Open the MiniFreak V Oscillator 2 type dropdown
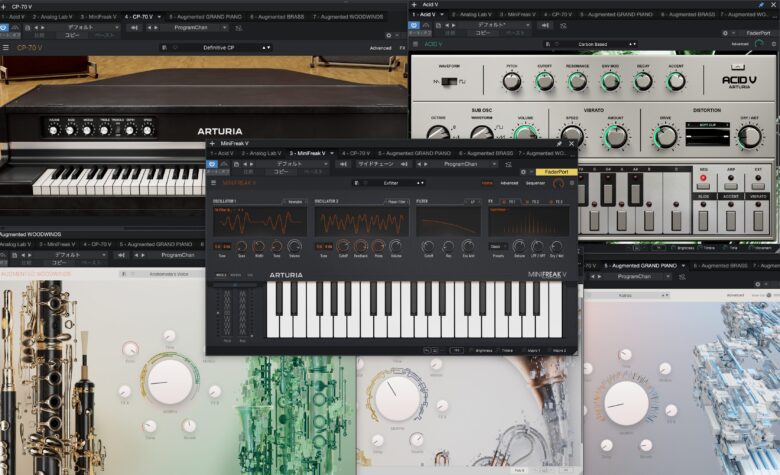The width and height of the screenshot is (780, 475). (396, 201)
